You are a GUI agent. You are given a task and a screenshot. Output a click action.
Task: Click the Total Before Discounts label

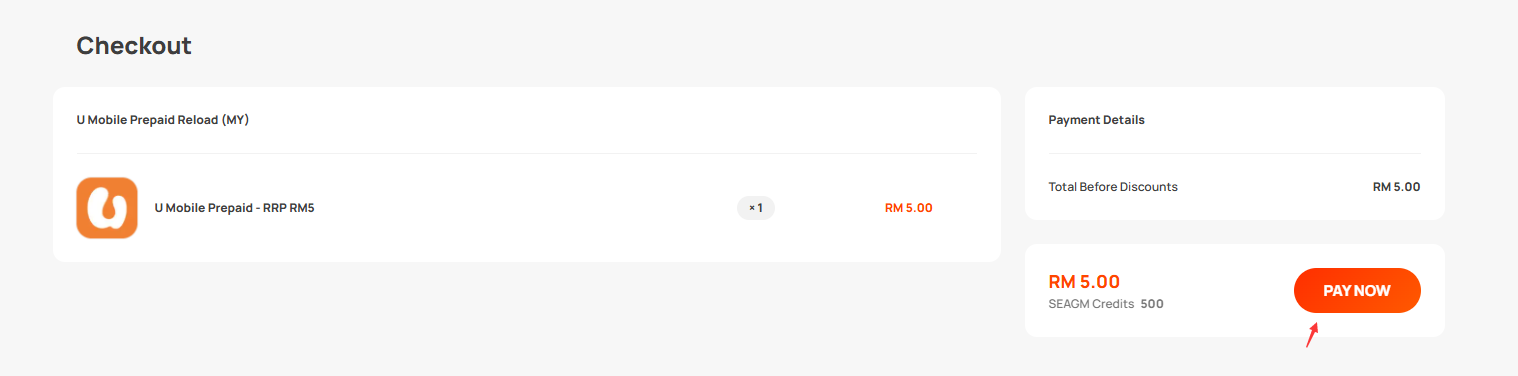[1113, 187]
